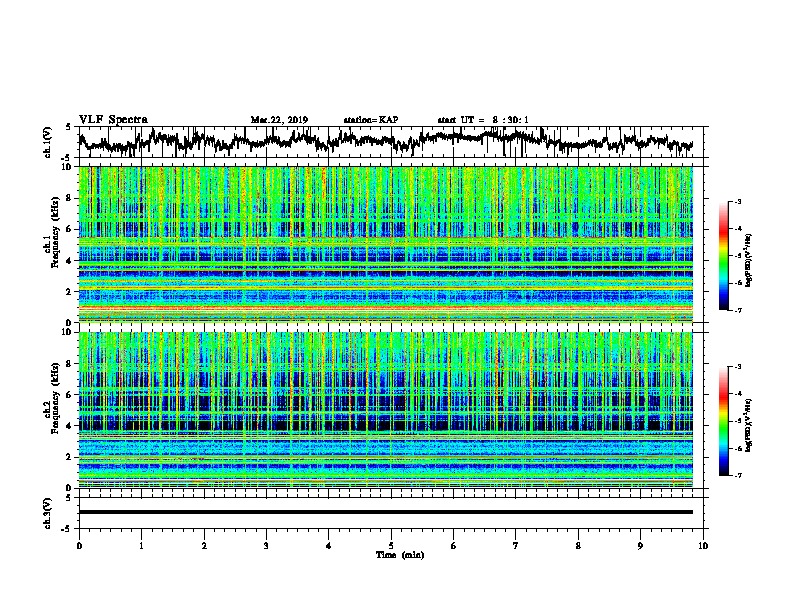Click the ch.2 spectrogram colorbar
The height and width of the screenshot is (612, 792).
point(723,421)
